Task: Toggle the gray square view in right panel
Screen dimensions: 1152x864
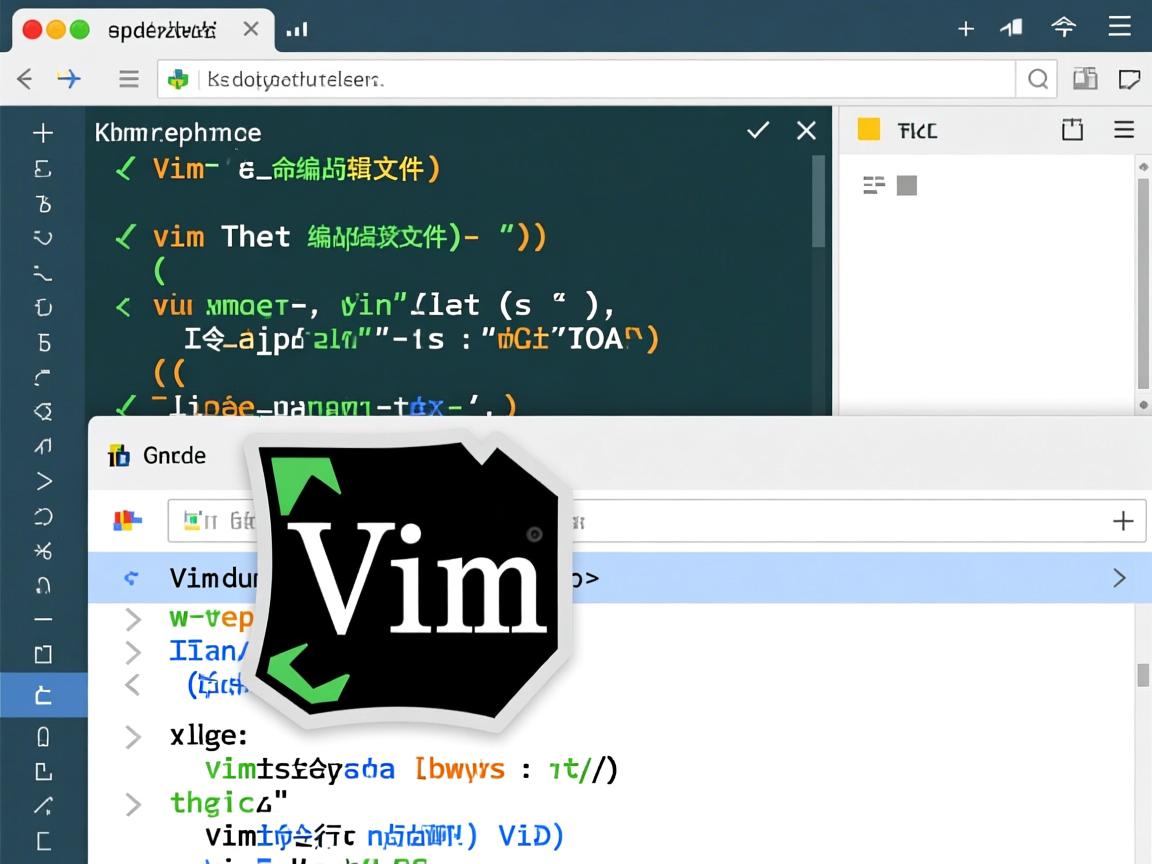Action: (907, 185)
